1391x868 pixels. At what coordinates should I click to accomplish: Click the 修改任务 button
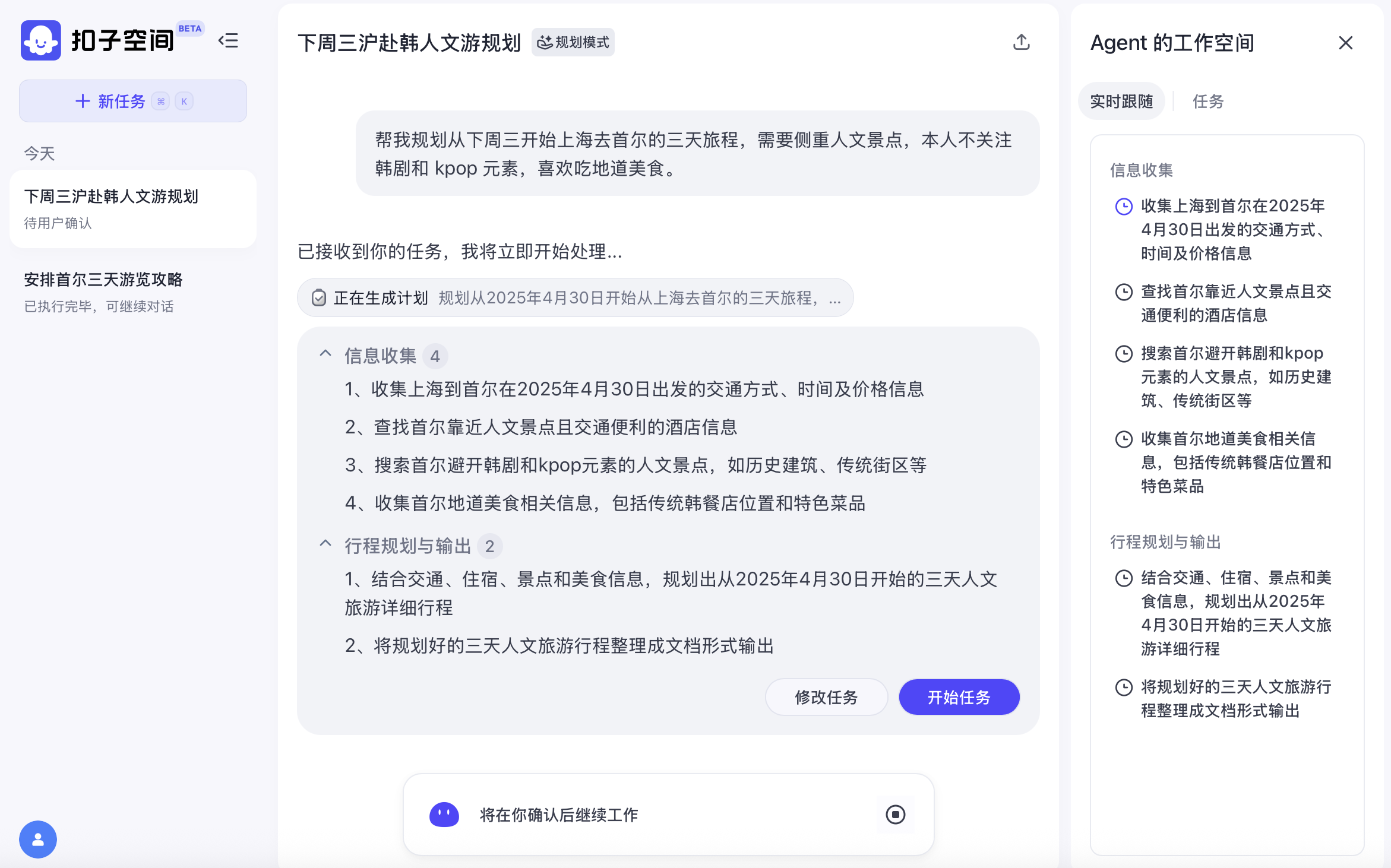point(826,697)
